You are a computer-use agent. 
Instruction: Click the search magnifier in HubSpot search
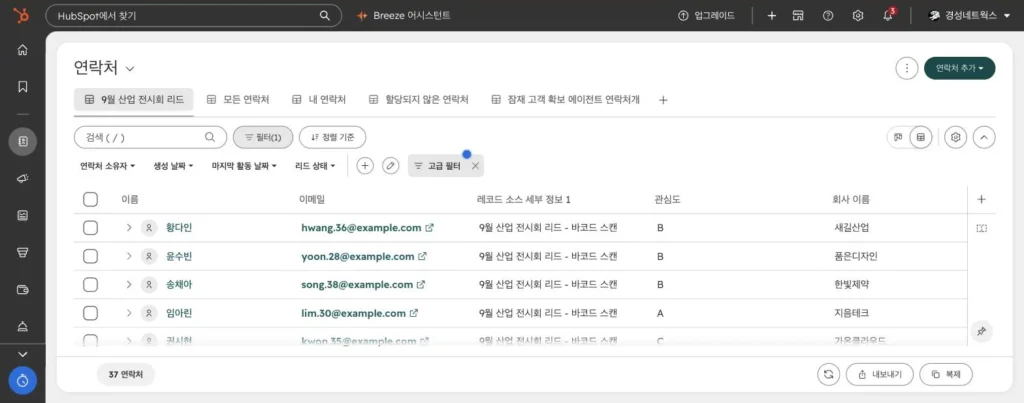[x=325, y=16]
